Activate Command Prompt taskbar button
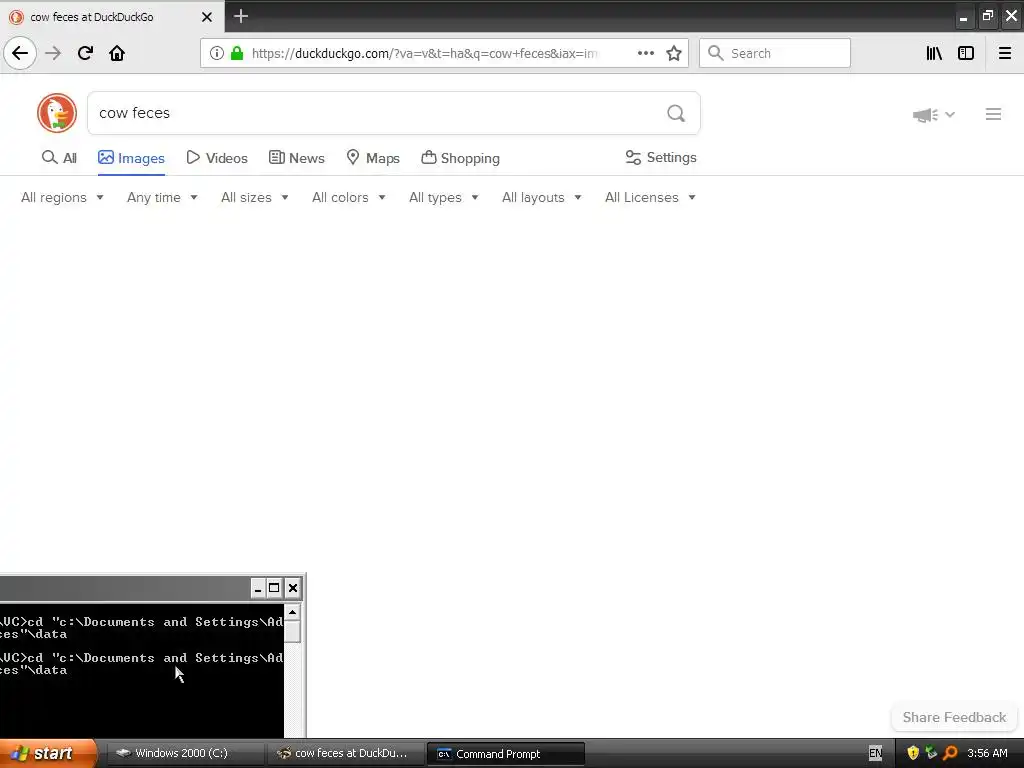The image size is (1024, 768). click(x=505, y=753)
